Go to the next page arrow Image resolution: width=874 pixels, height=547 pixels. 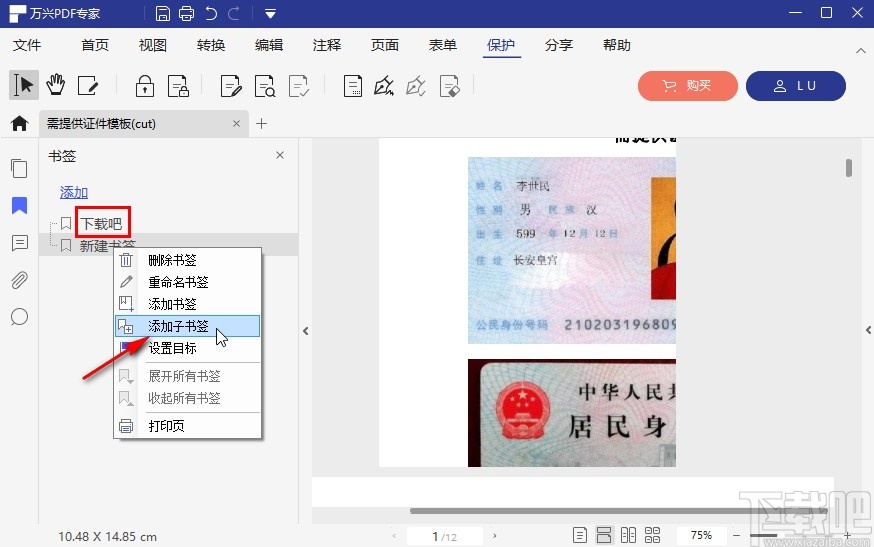click(494, 536)
